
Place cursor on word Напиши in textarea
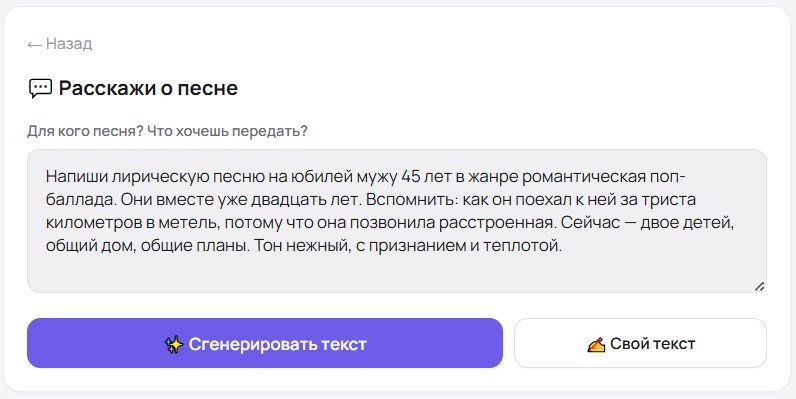[x=77, y=177]
